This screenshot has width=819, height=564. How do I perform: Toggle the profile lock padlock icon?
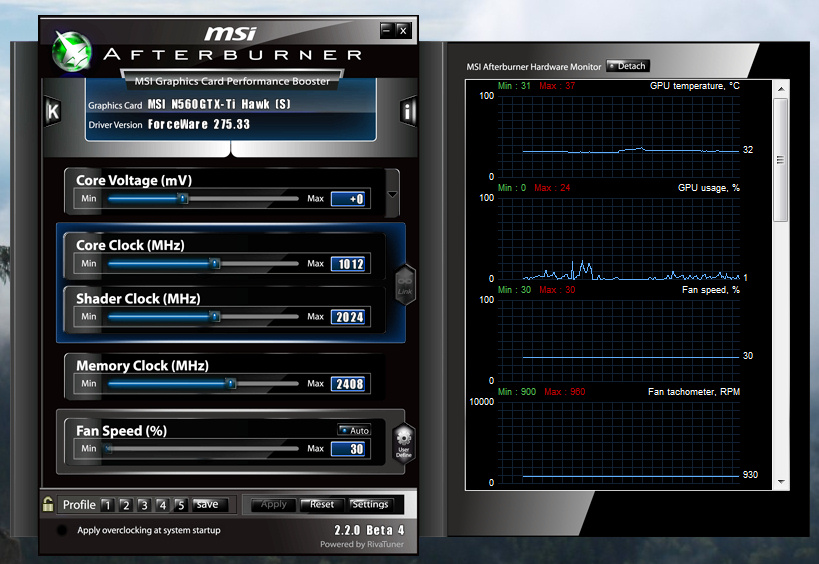[48, 504]
